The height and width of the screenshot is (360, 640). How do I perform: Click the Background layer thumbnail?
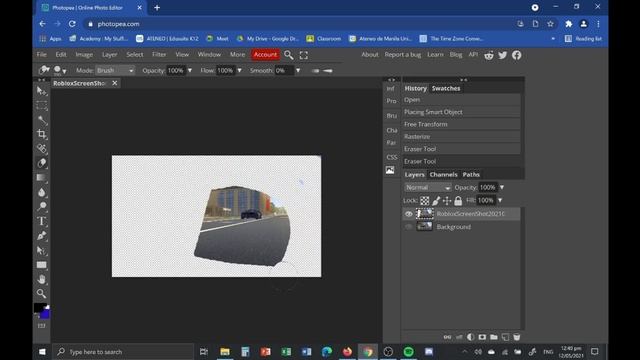pyautogui.click(x=424, y=227)
